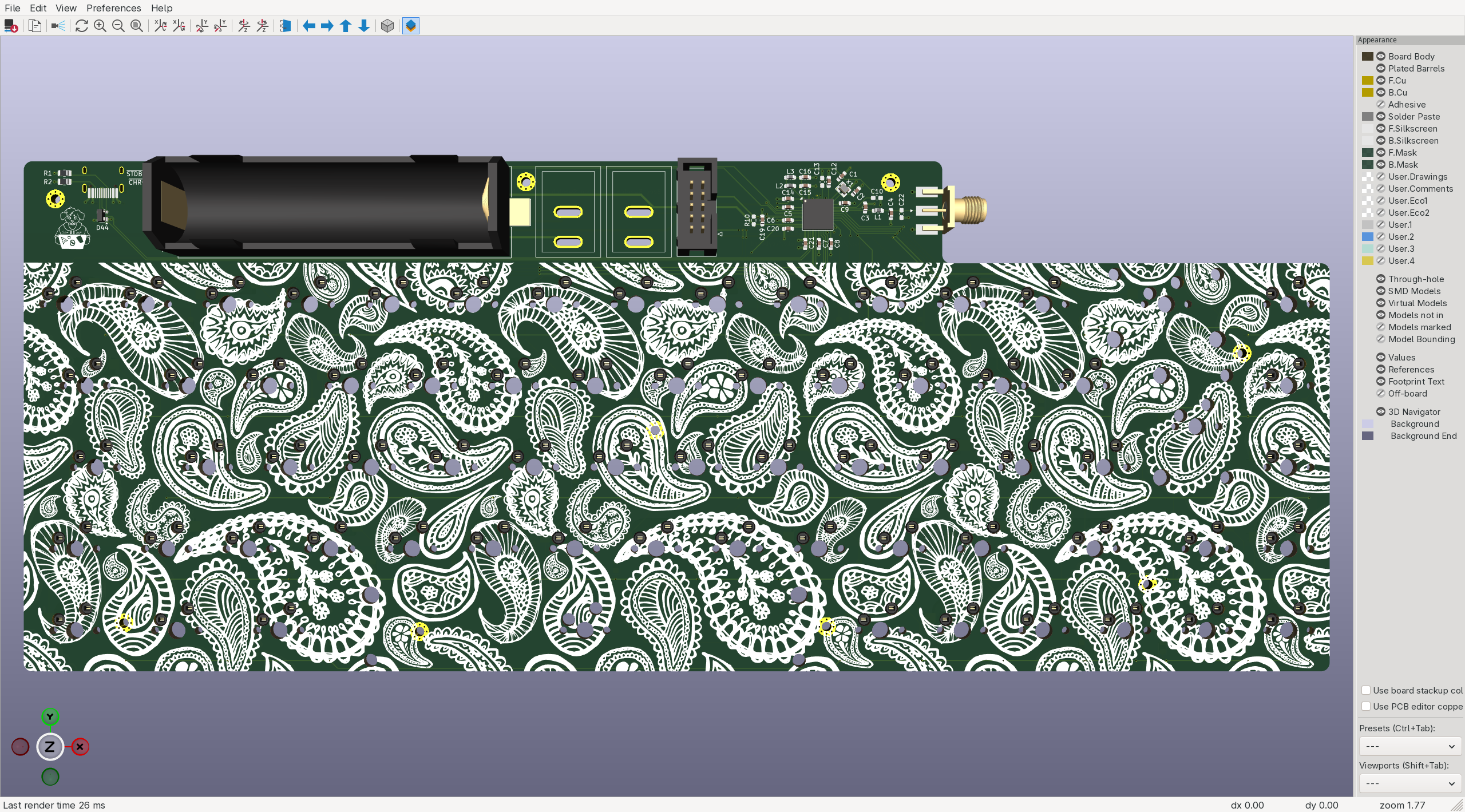Toggle 3D Navigator visibility eye

[x=1381, y=411]
